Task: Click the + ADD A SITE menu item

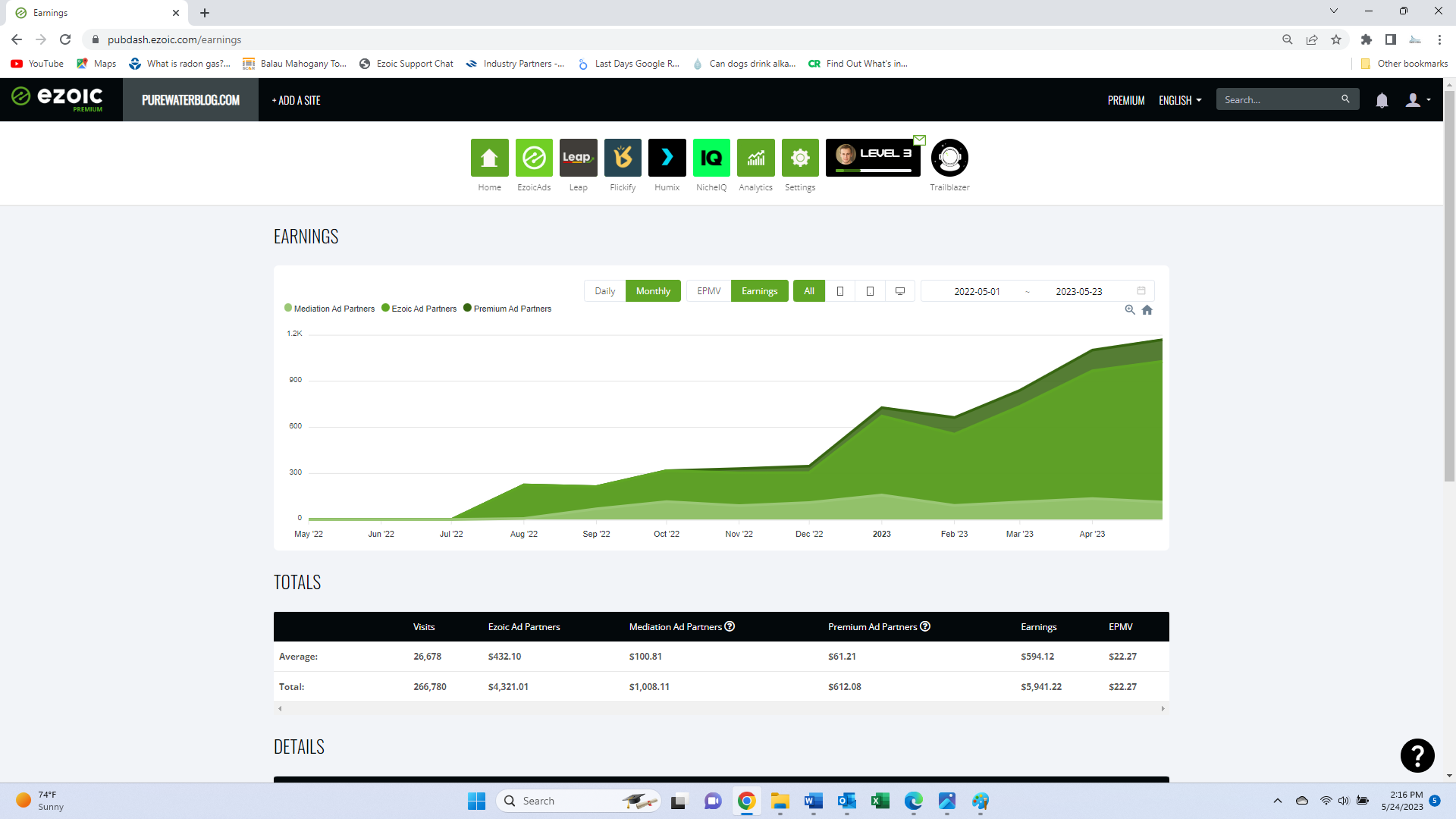Action: tap(297, 100)
